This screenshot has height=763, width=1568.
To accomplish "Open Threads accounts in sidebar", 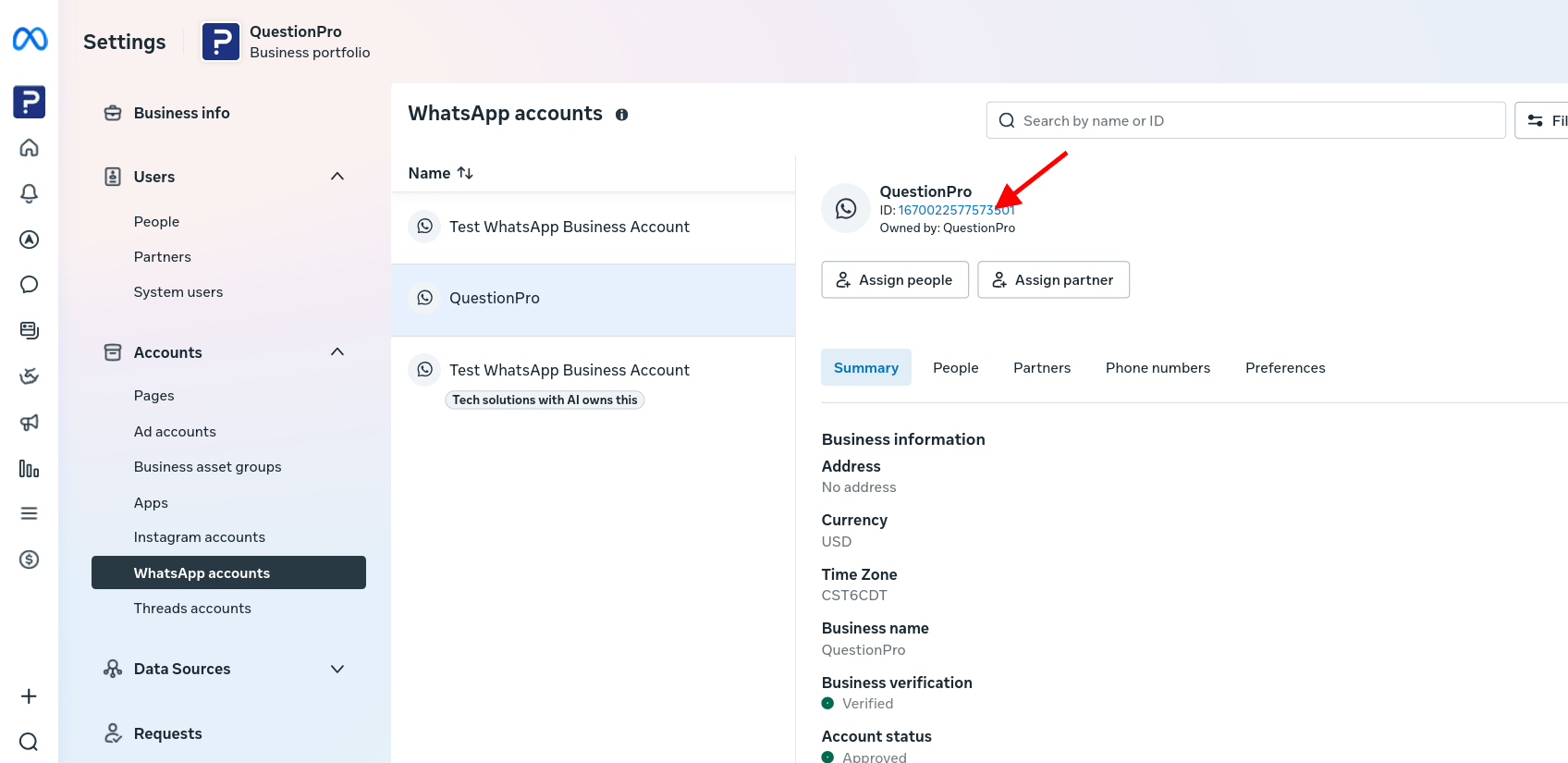I will (192, 609).
